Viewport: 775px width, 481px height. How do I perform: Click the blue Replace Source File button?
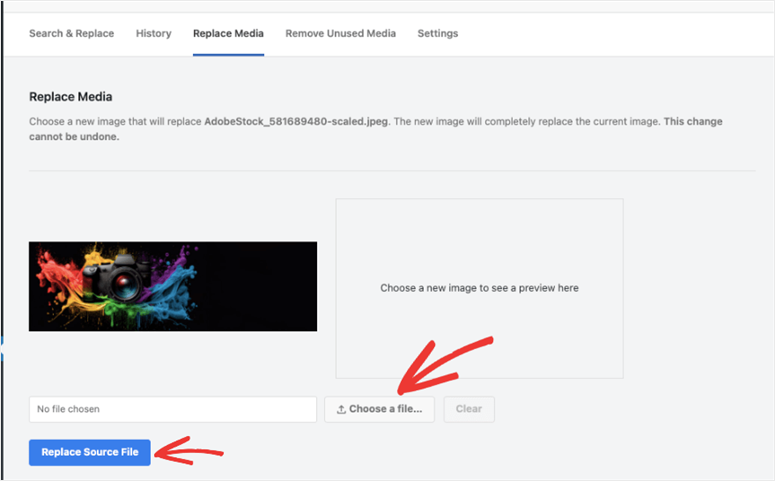click(90, 452)
